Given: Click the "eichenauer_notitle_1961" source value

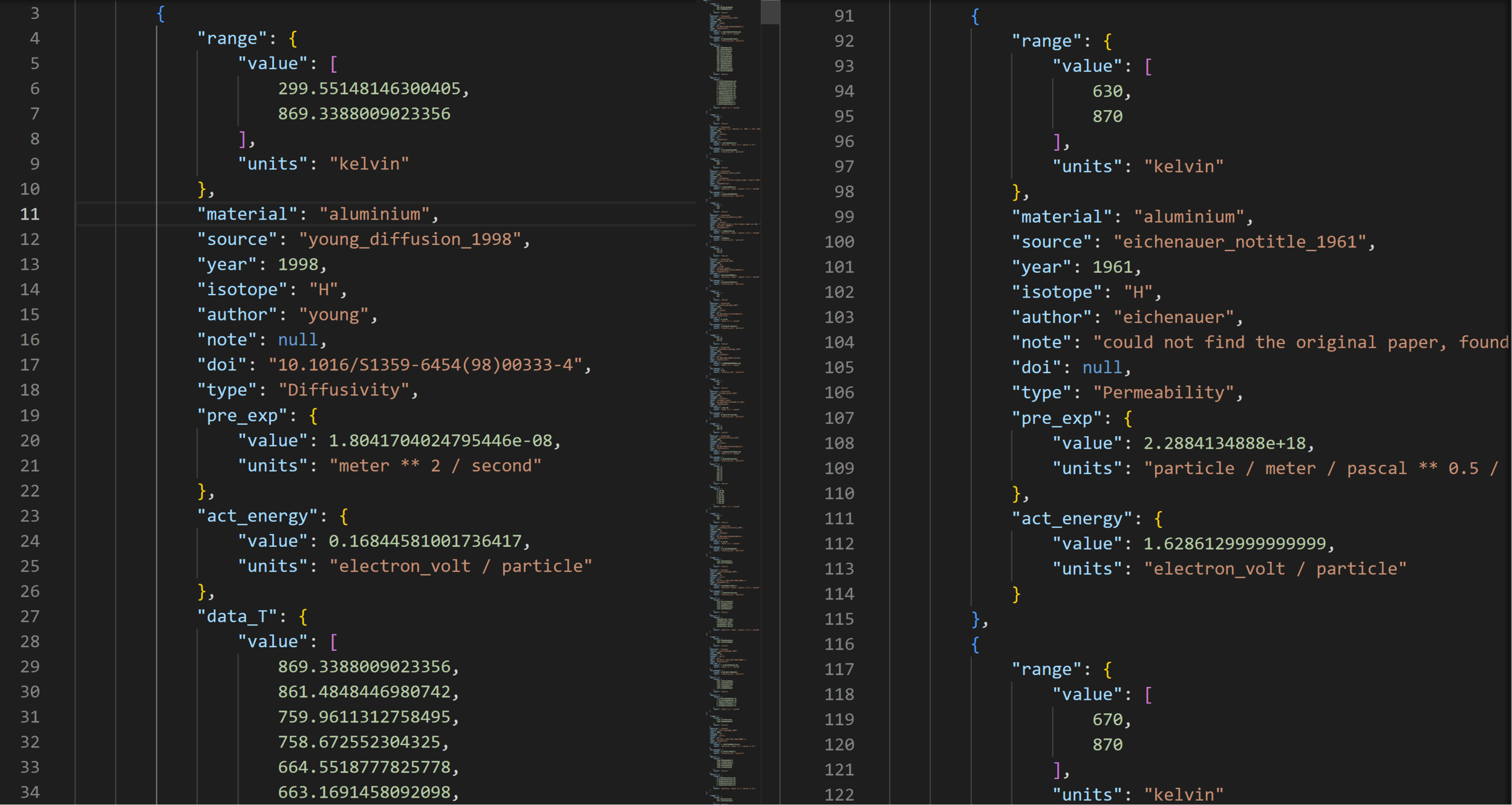Looking at the screenshot, I should 1240,242.
